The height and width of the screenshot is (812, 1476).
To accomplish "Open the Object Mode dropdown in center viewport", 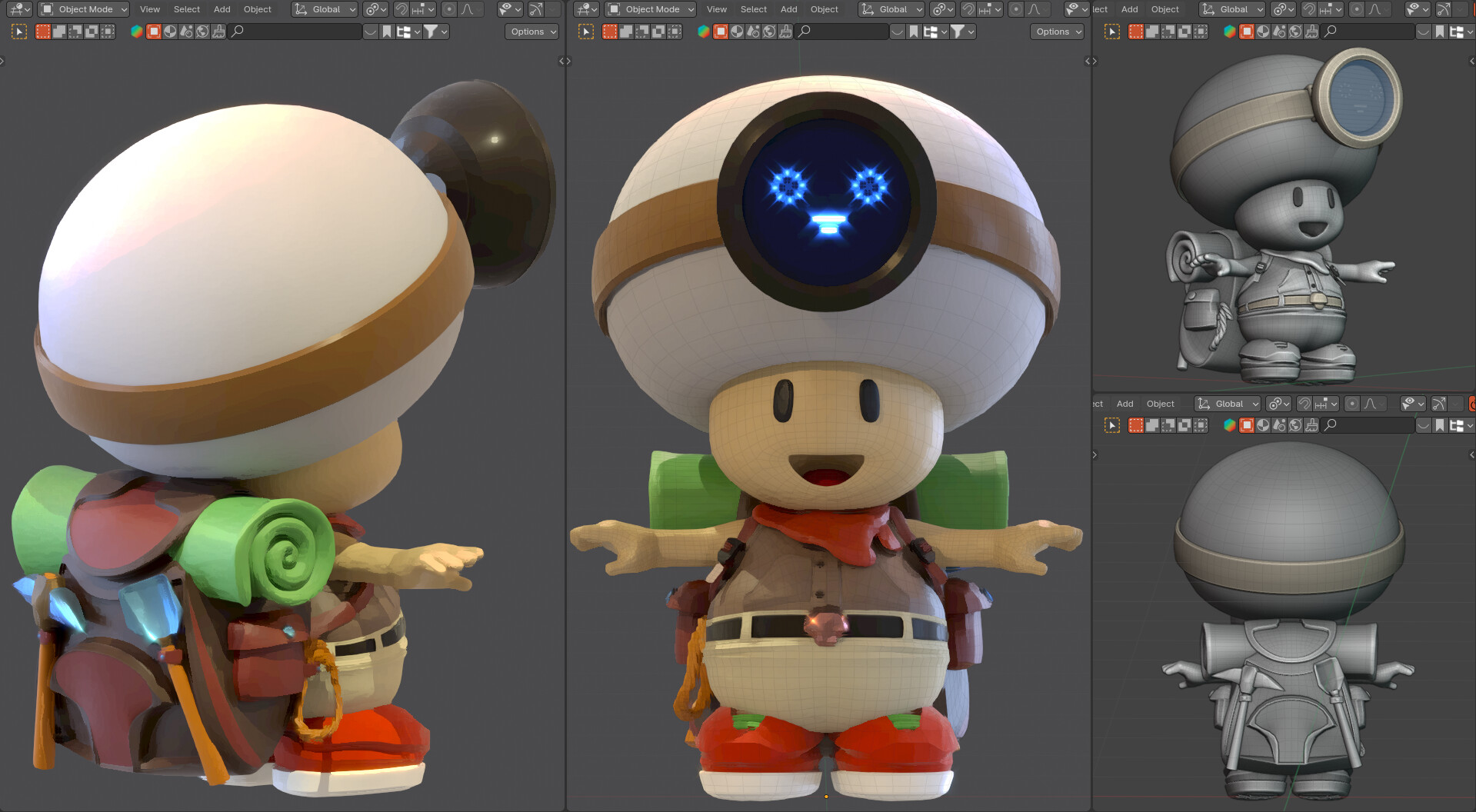I will pyautogui.click(x=650, y=9).
